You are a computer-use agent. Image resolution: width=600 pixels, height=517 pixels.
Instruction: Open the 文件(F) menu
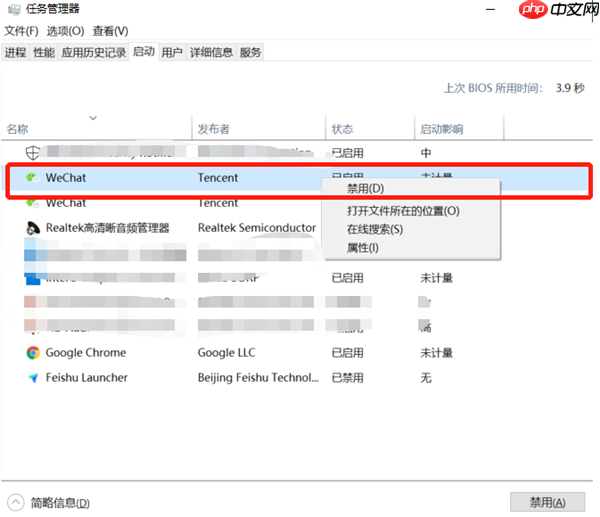point(21,31)
